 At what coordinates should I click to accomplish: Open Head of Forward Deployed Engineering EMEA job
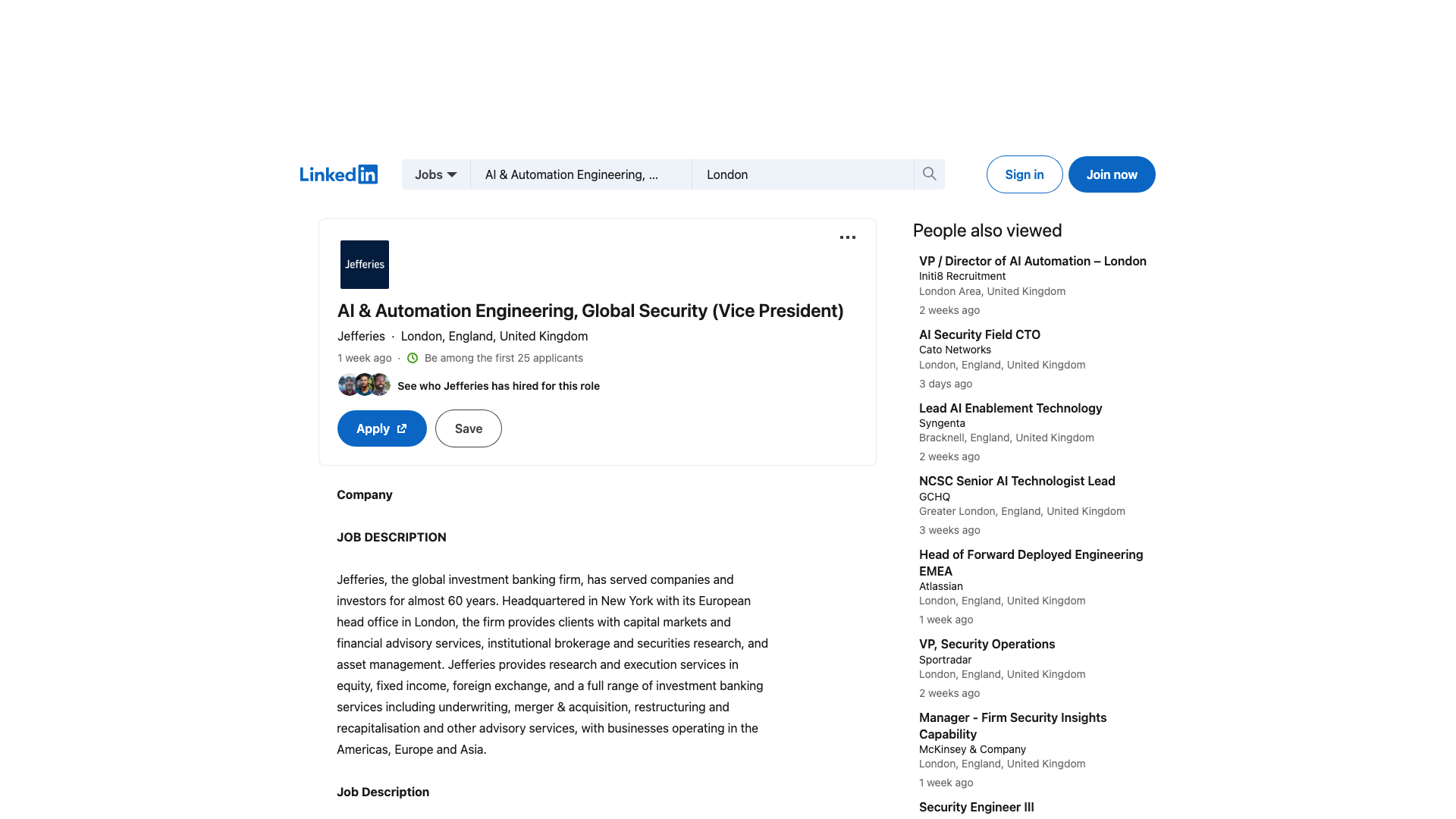(1031, 563)
